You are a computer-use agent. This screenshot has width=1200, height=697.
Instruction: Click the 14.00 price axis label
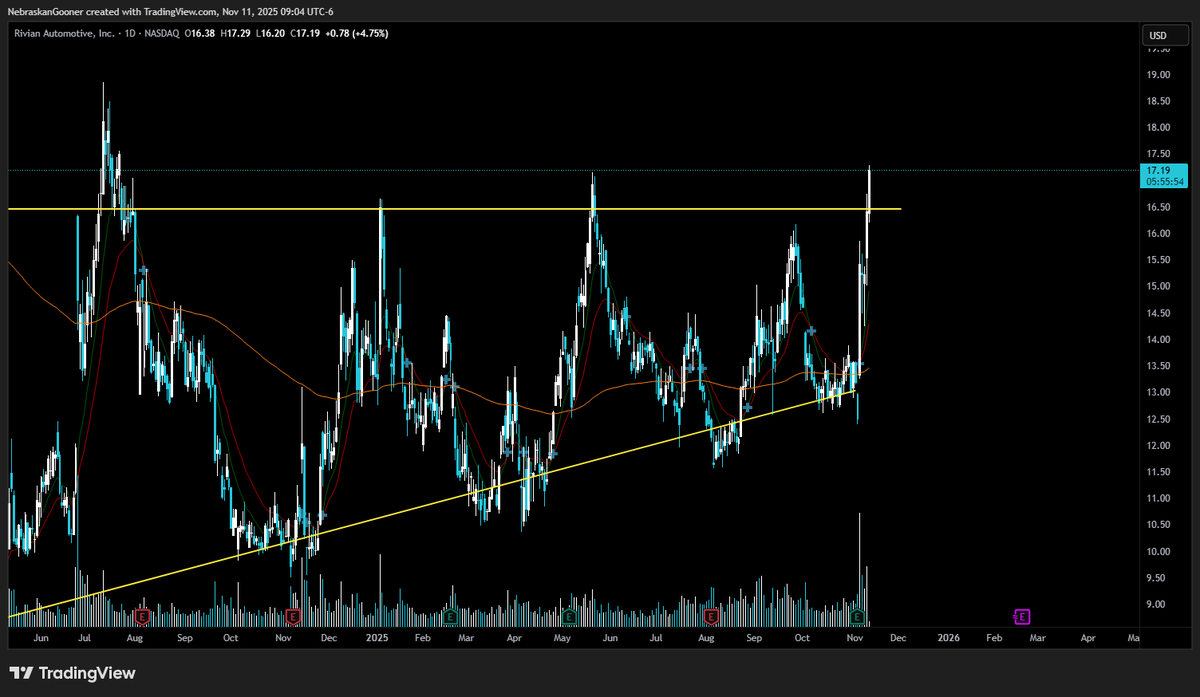(x=1159, y=340)
